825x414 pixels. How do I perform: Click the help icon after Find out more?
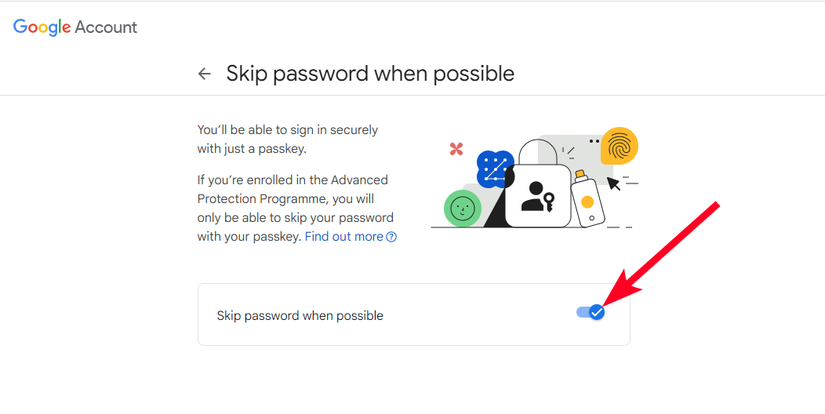392,237
